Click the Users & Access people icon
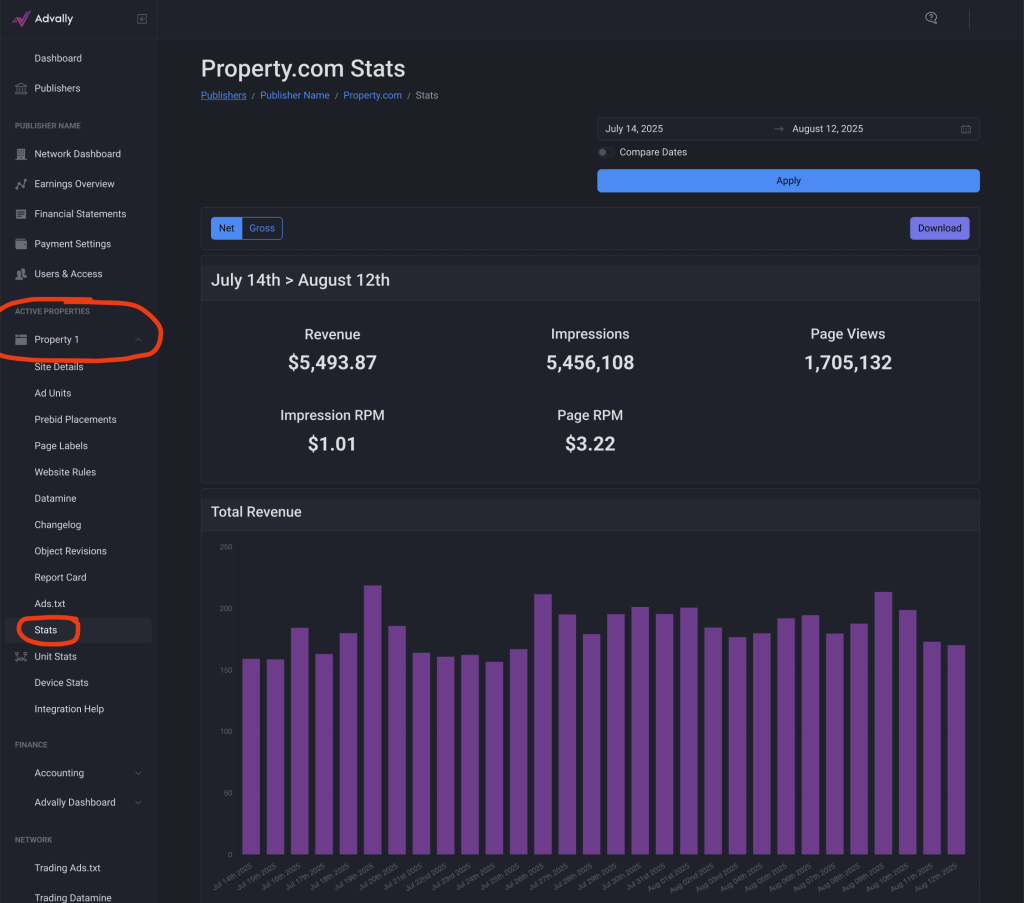The height and width of the screenshot is (903, 1024). click(x=21, y=274)
